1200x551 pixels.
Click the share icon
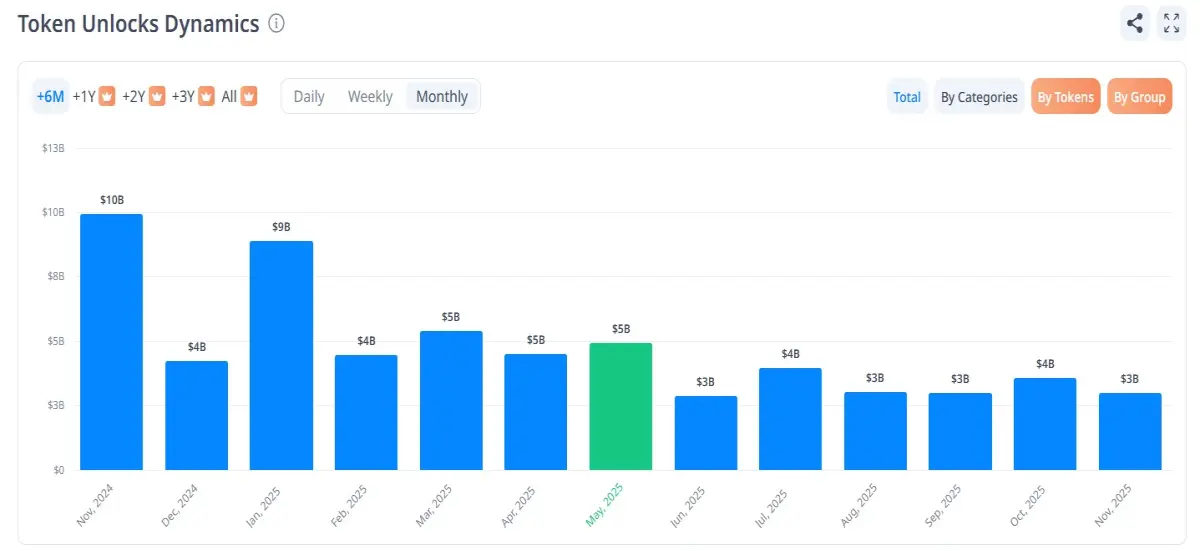tap(1134, 23)
